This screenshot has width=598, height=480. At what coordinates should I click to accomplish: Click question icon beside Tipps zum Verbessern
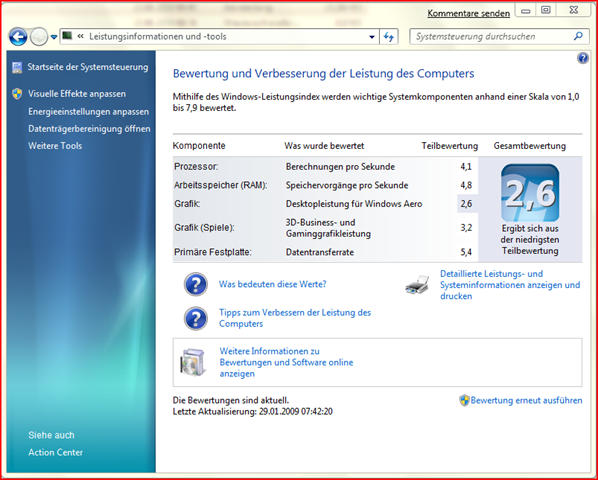(196, 318)
